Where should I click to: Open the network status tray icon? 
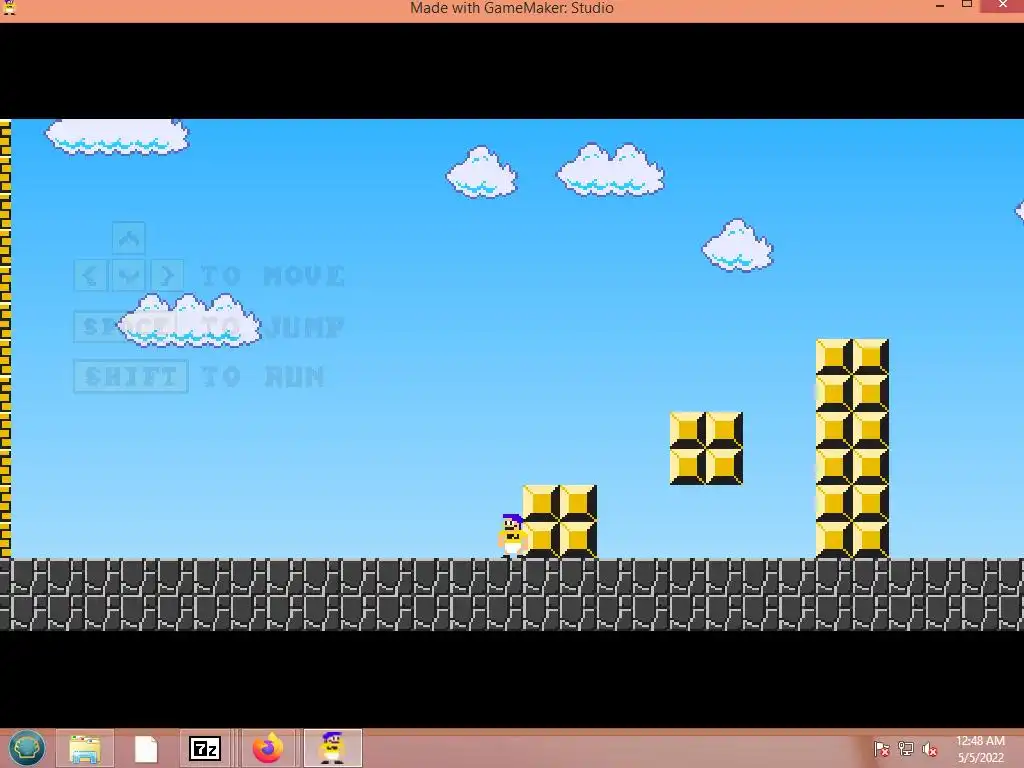(x=905, y=749)
